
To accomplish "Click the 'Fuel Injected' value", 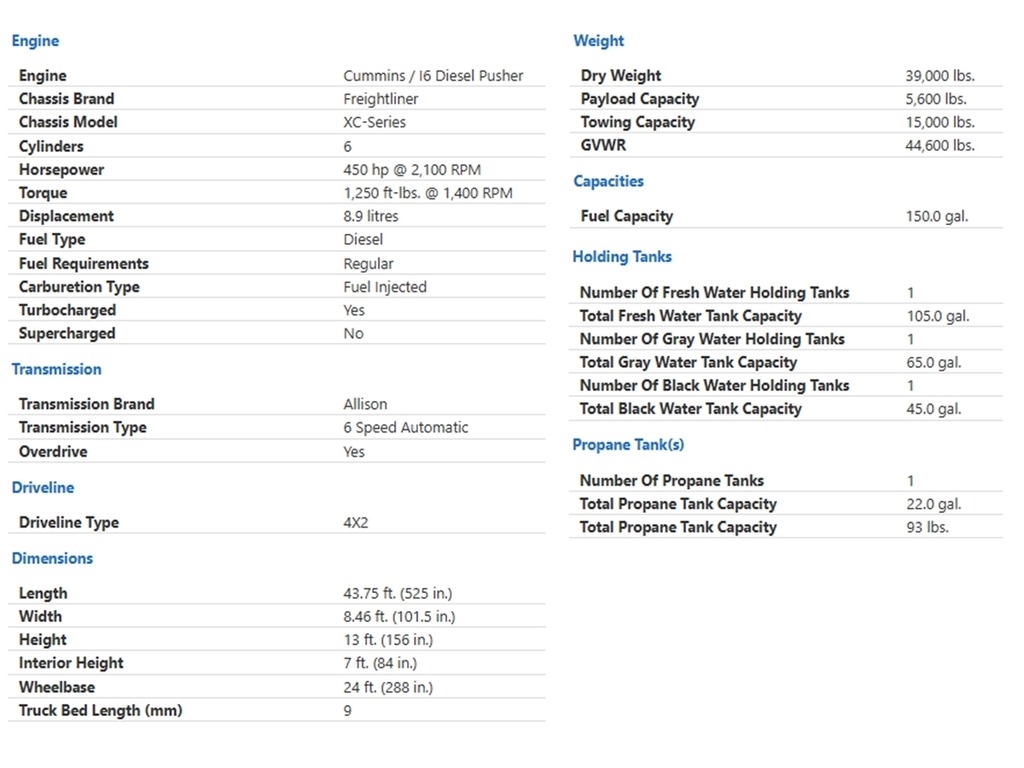I will pyautogui.click(x=385, y=287).
